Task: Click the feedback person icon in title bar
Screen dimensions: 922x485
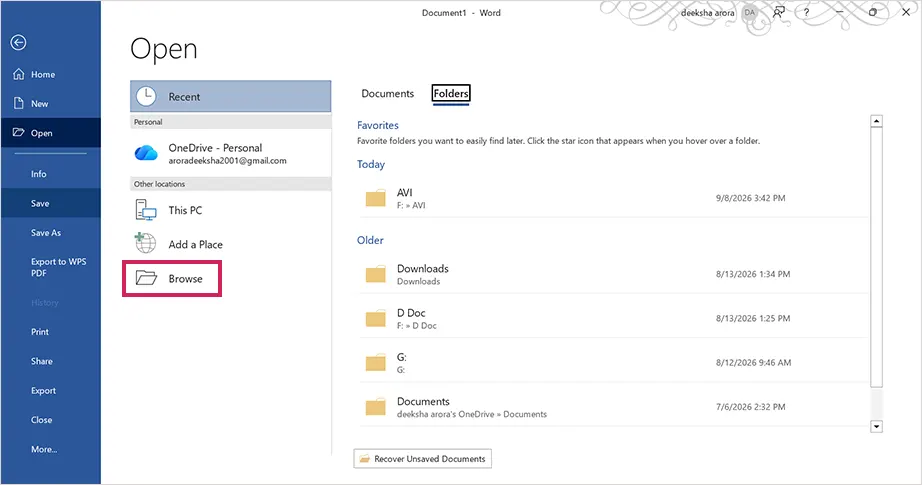Action: [x=779, y=12]
